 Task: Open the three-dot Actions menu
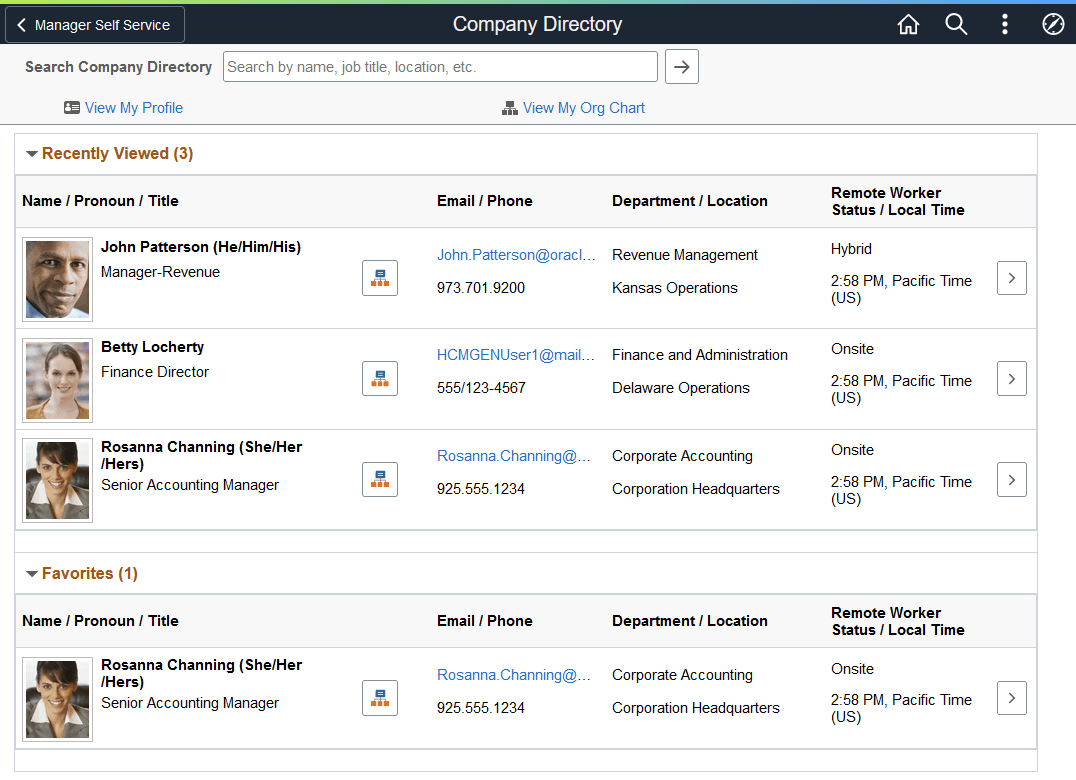(x=1005, y=25)
